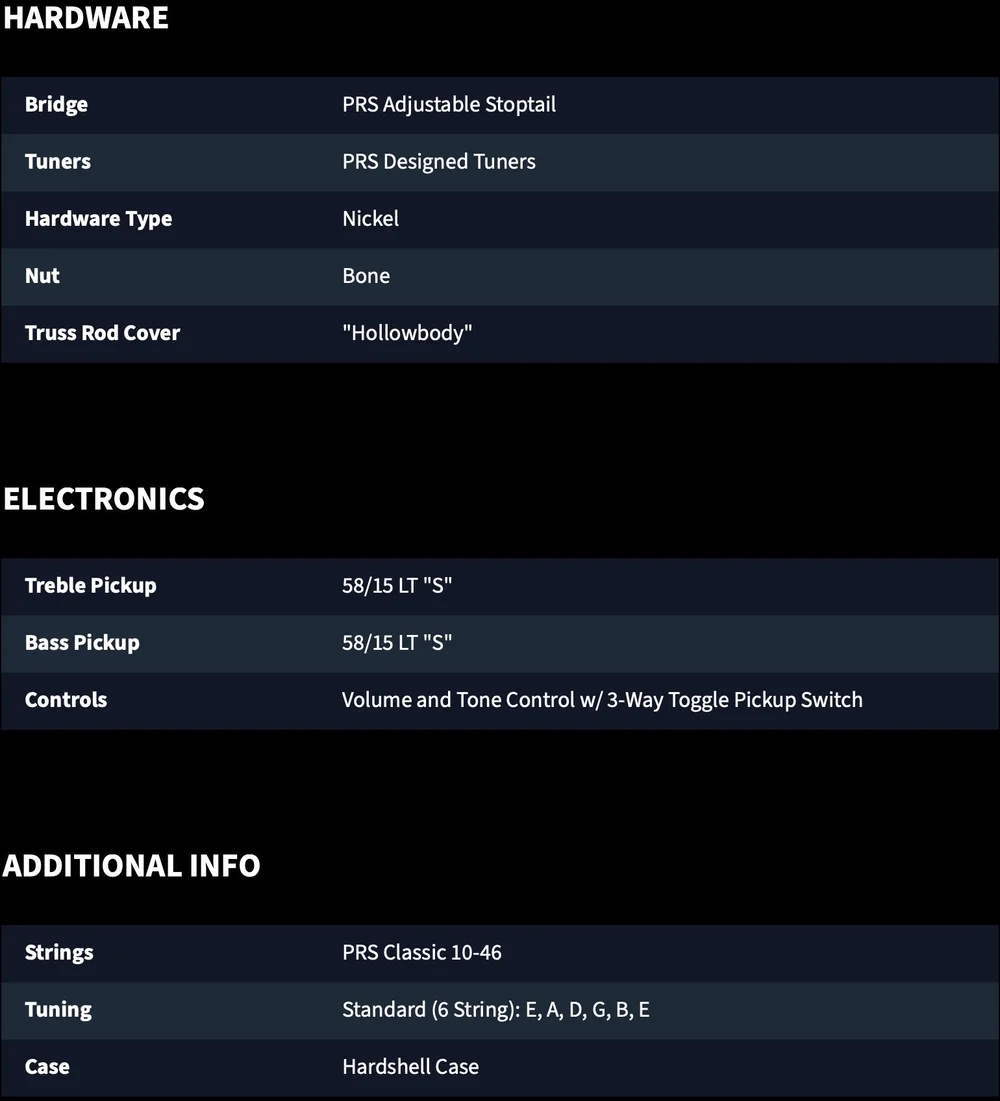Click the Volume and Tone Control description

(x=602, y=700)
